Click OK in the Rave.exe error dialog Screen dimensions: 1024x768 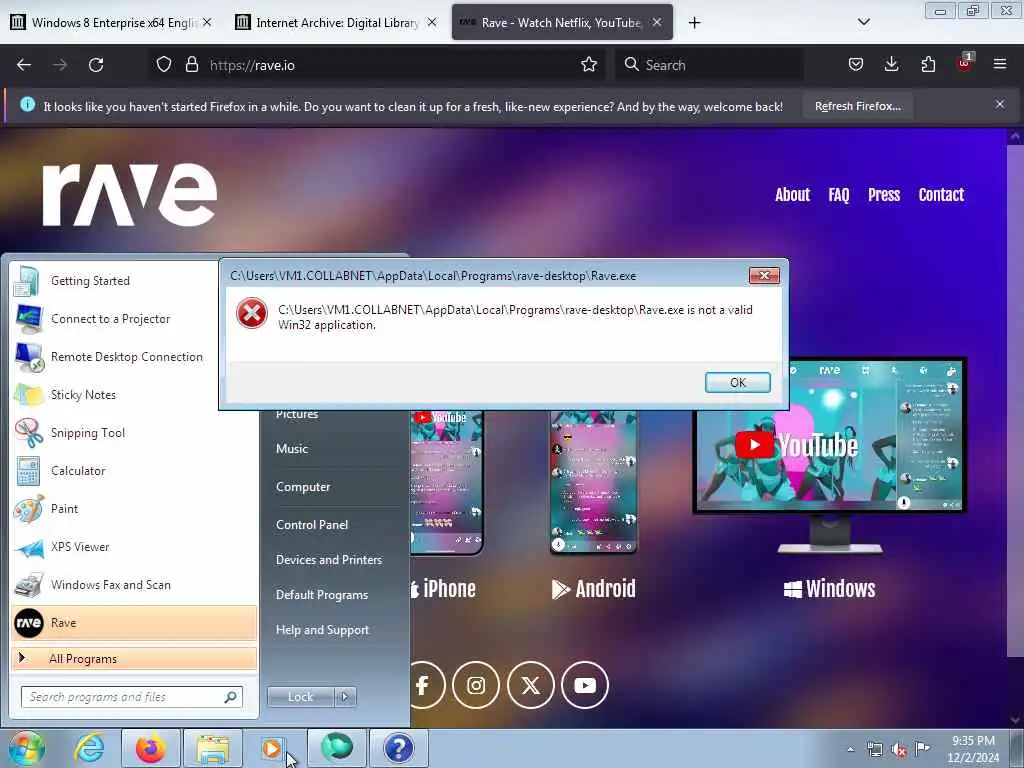click(x=737, y=382)
